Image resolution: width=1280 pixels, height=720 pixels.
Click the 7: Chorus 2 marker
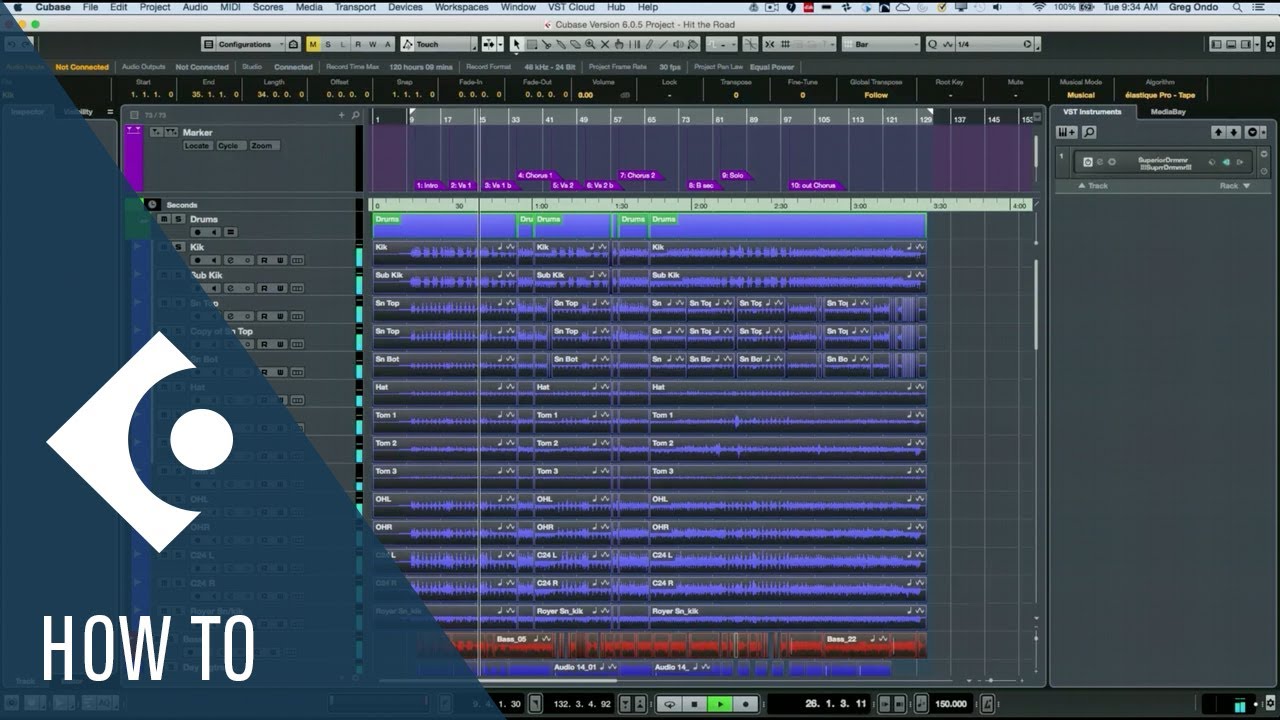(638, 175)
